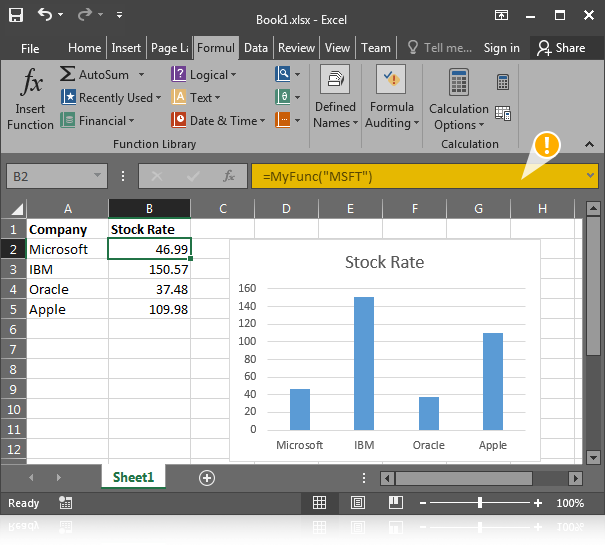605x545 pixels.
Task: Click the formula bar Cancel X icon
Action: [x=157, y=176]
